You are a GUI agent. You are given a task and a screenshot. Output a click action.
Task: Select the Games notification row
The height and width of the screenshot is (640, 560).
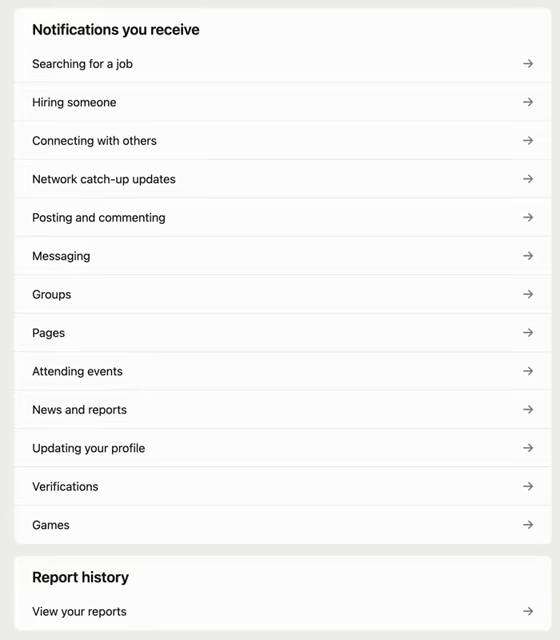282,524
